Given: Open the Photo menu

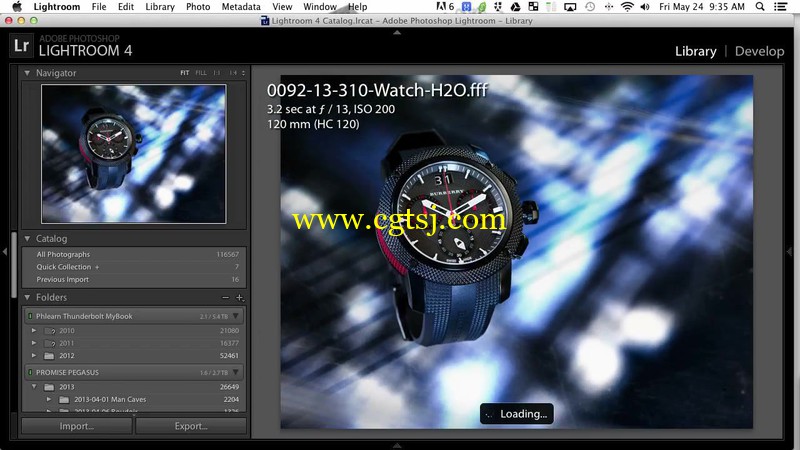Looking at the screenshot, I should (198, 7).
